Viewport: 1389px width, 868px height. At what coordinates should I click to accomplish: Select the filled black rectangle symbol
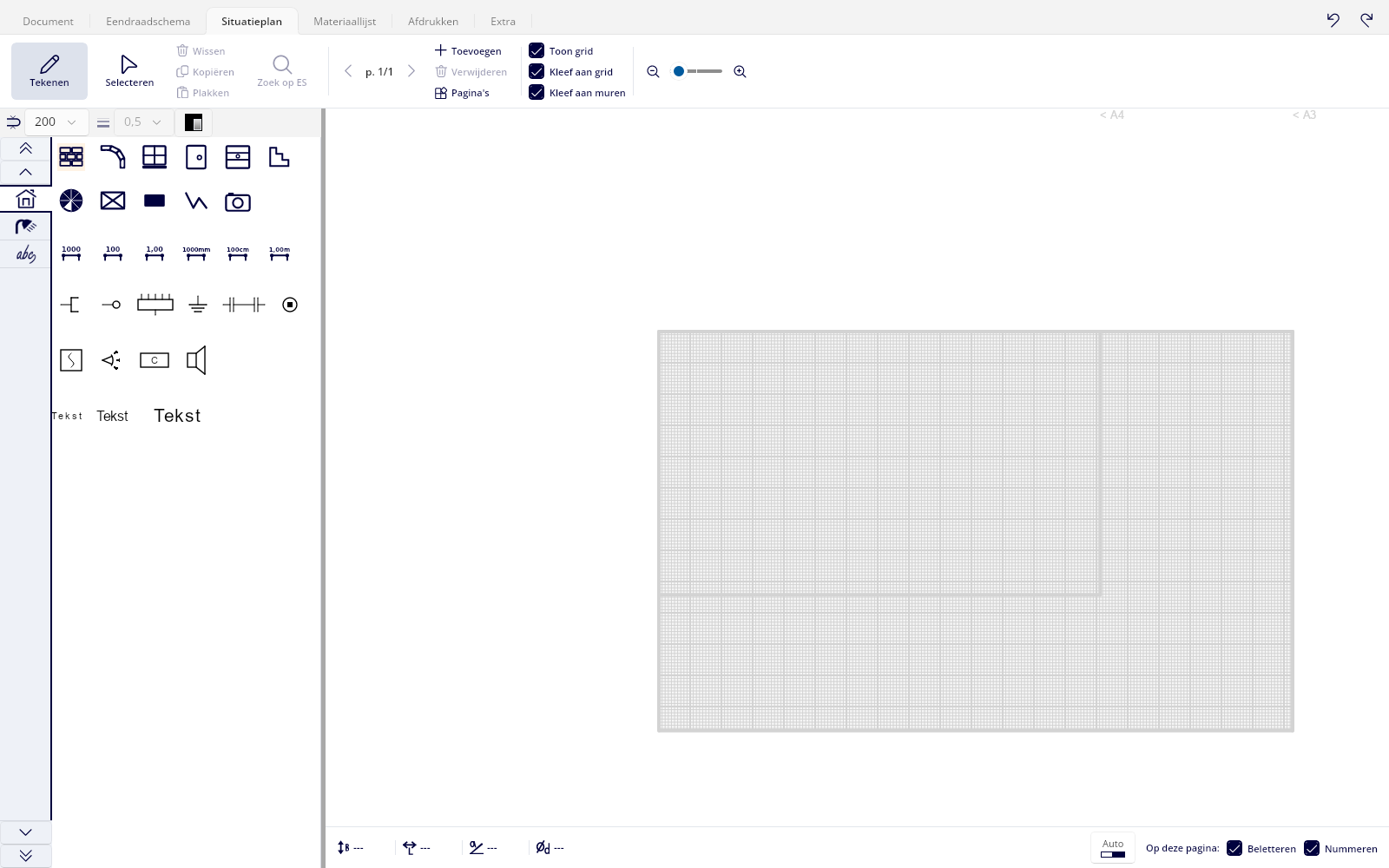155,201
